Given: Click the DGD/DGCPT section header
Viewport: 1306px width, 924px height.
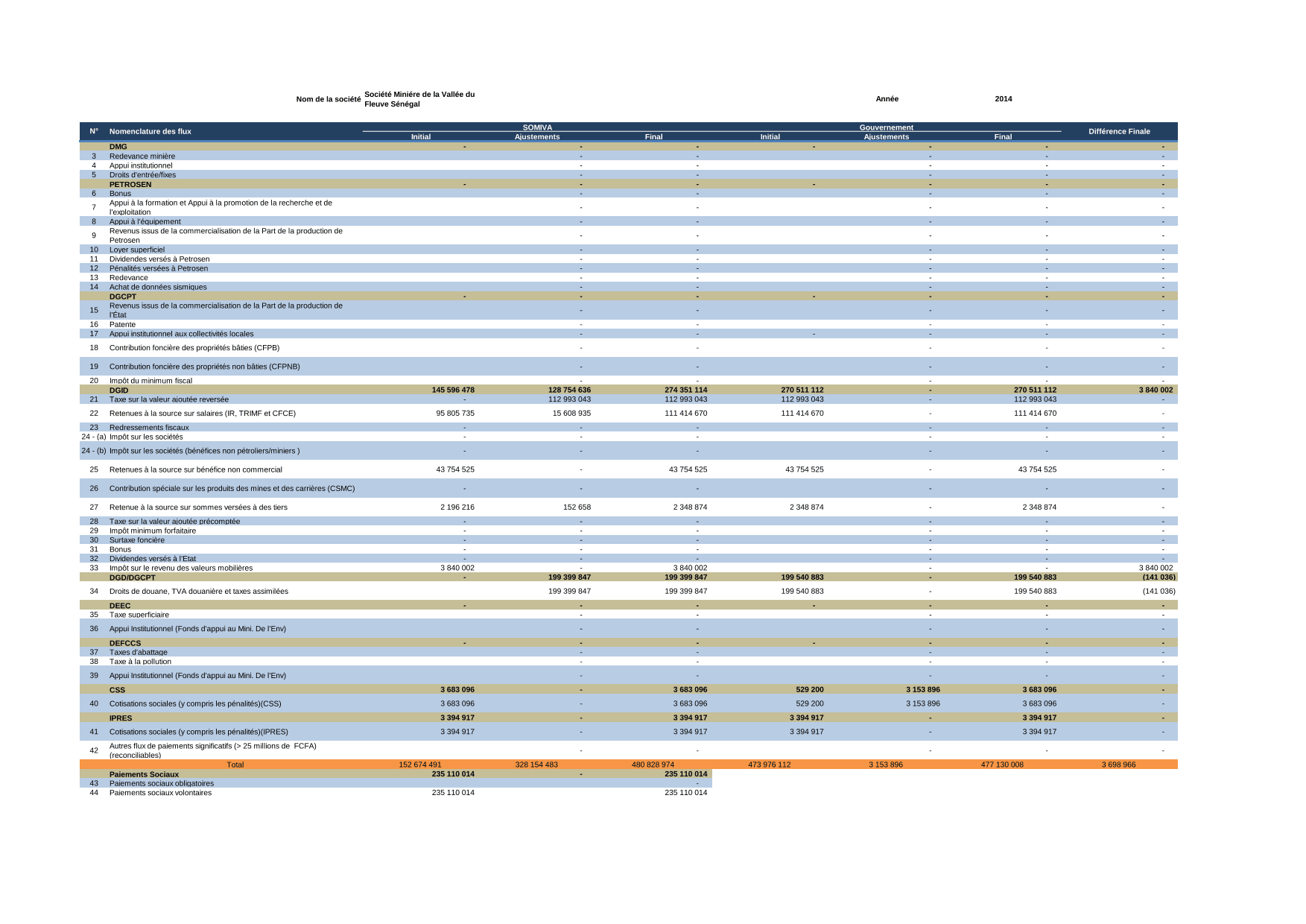Looking at the screenshot, I should [133, 577].
